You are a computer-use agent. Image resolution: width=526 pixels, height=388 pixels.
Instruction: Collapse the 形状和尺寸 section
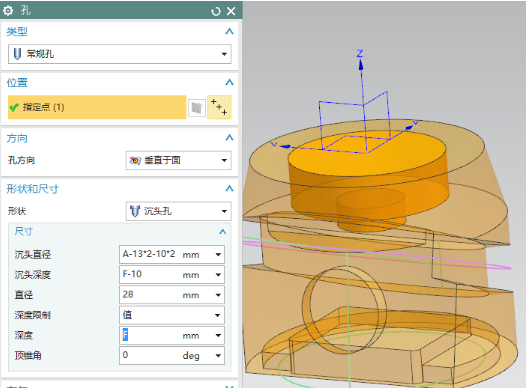click(x=229, y=188)
